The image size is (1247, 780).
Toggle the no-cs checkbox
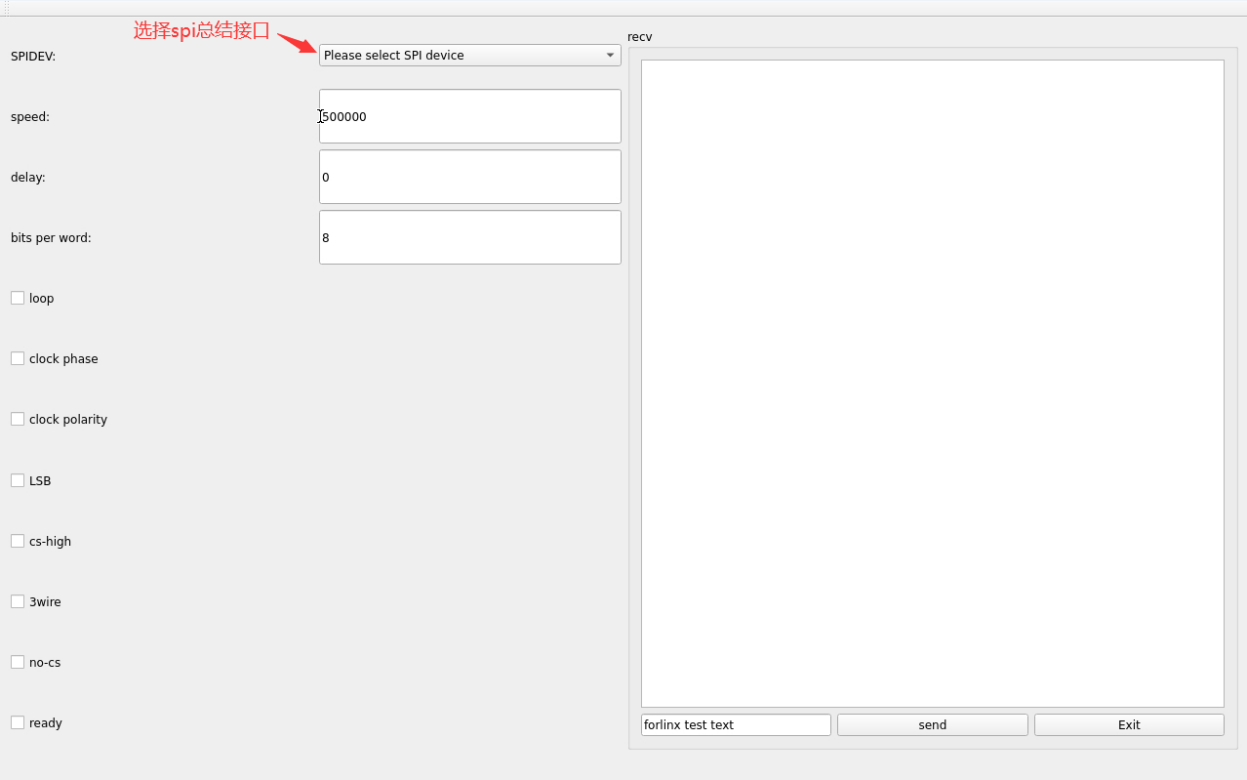point(18,662)
